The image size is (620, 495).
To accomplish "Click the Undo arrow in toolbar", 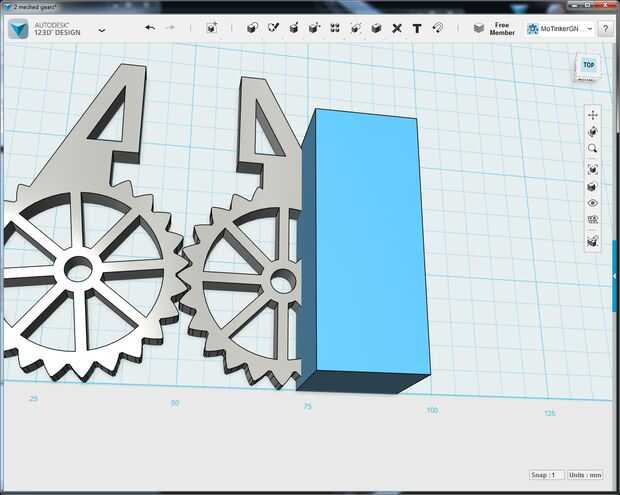I will [x=150, y=28].
